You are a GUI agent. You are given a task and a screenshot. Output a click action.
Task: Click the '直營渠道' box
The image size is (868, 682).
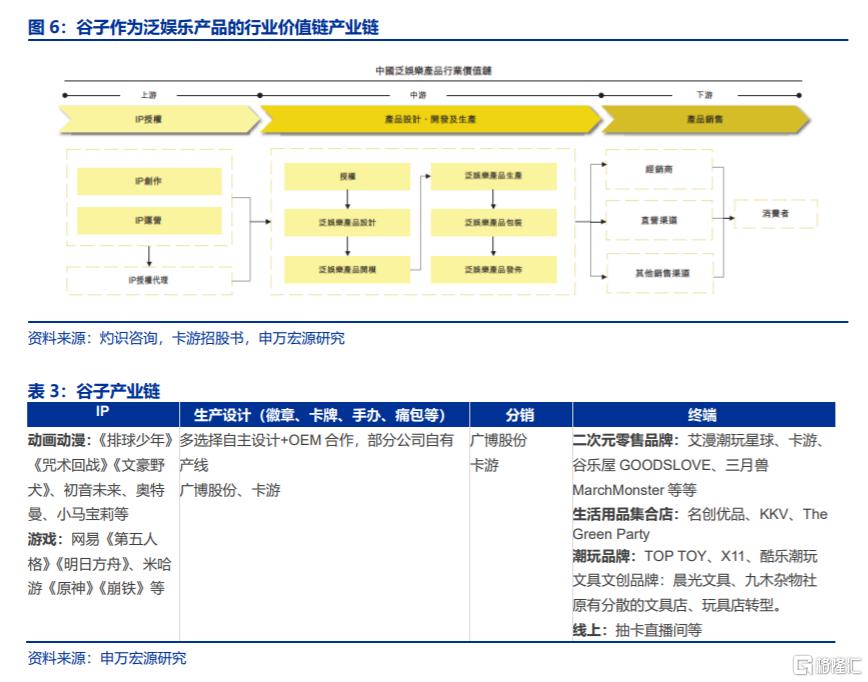(x=659, y=220)
